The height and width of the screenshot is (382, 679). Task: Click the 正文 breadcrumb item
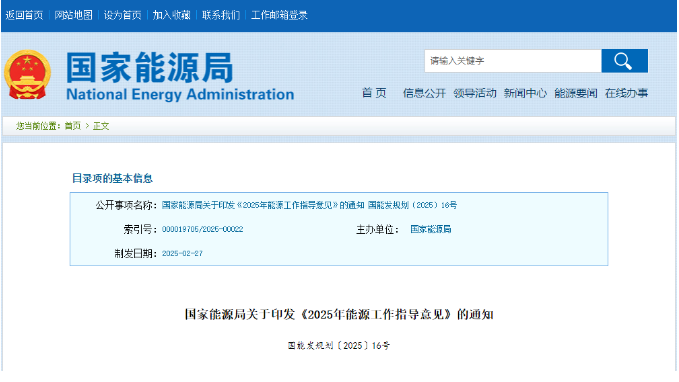point(101,126)
